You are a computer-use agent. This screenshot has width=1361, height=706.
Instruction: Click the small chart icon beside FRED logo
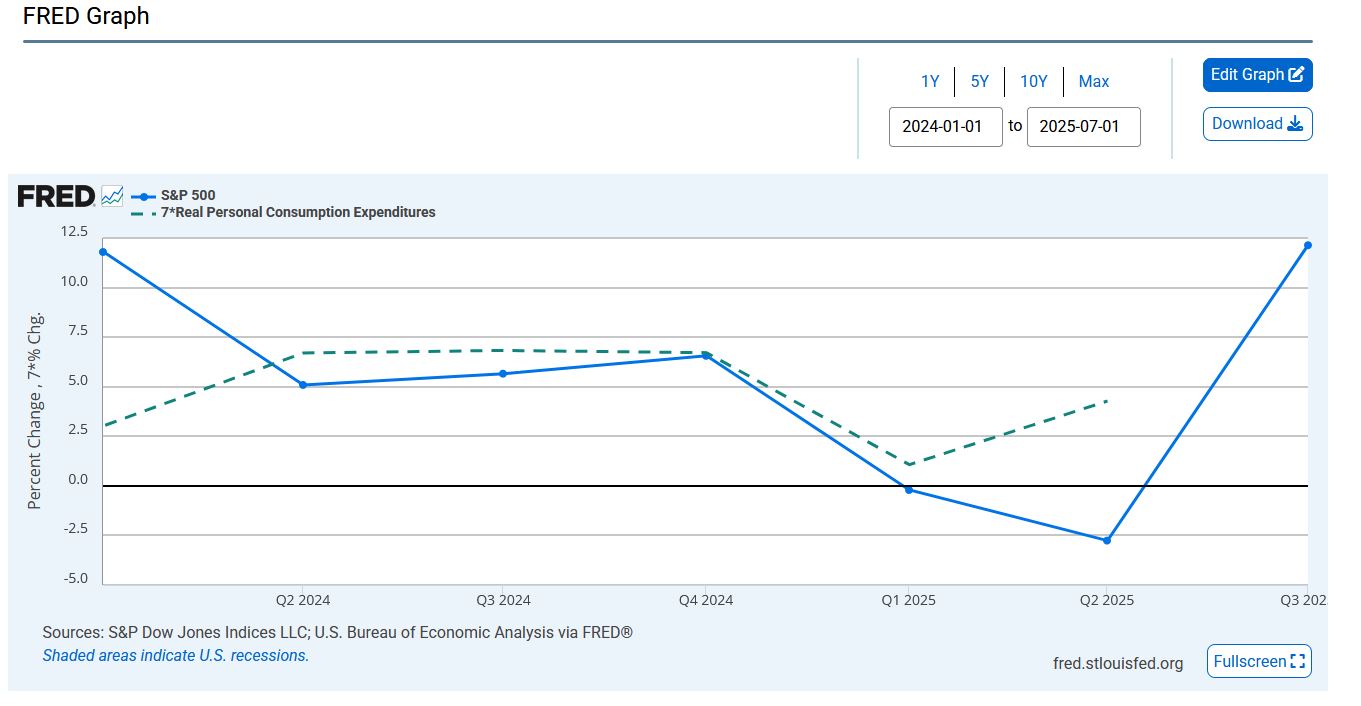tap(113, 195)
